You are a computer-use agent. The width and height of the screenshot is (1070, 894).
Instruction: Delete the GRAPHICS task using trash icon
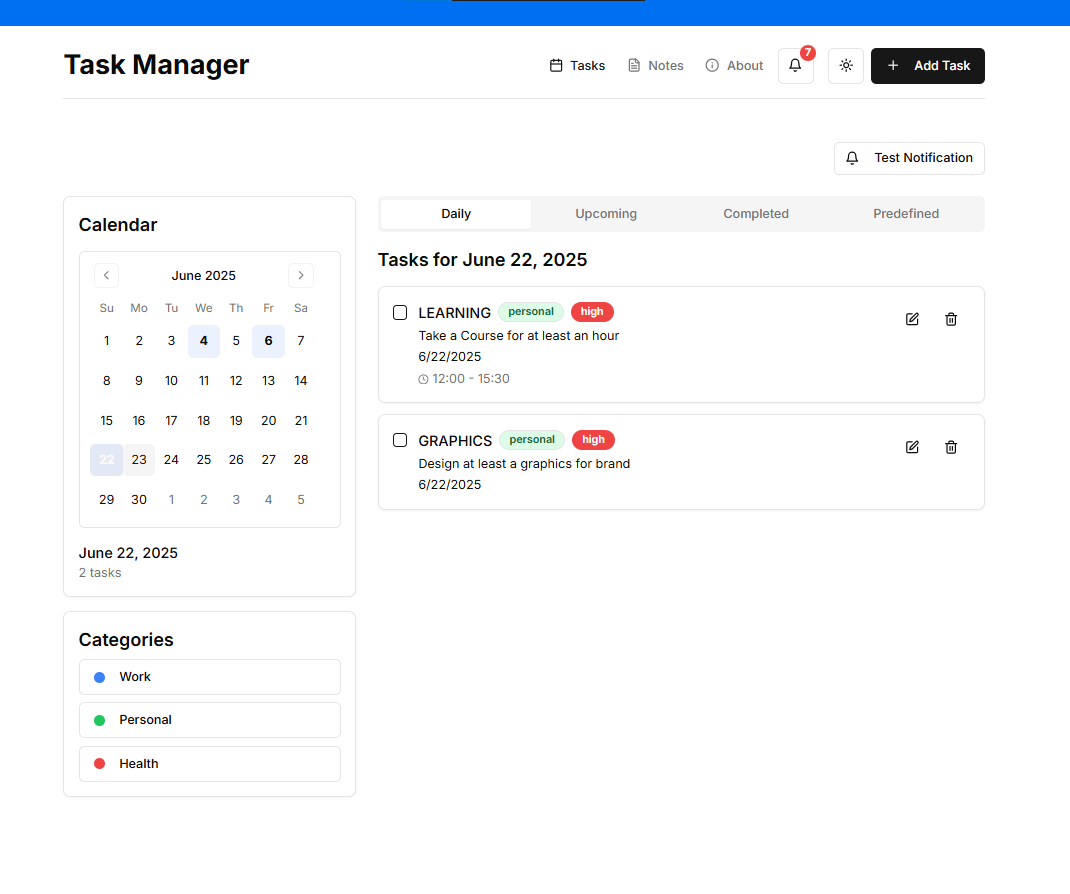pos(951,447)
